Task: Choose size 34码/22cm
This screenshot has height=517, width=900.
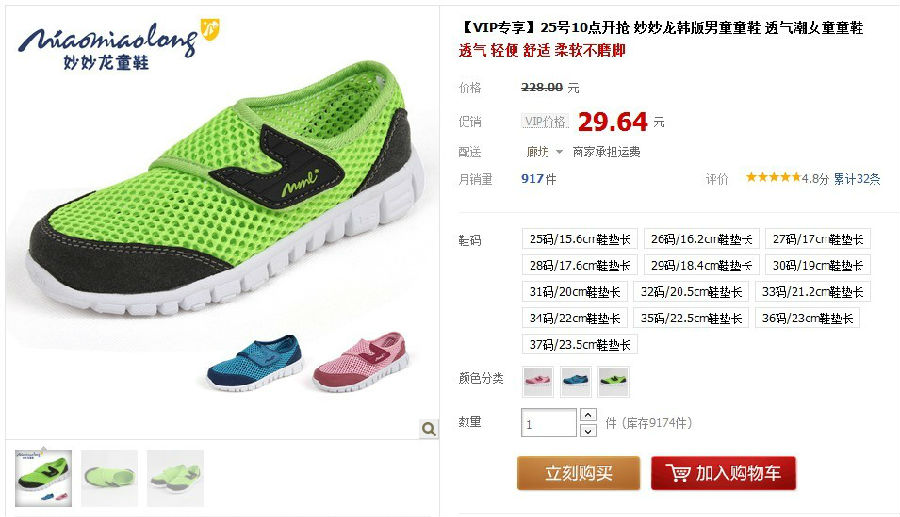Action: pyautogui.click(x=575, y=318)
